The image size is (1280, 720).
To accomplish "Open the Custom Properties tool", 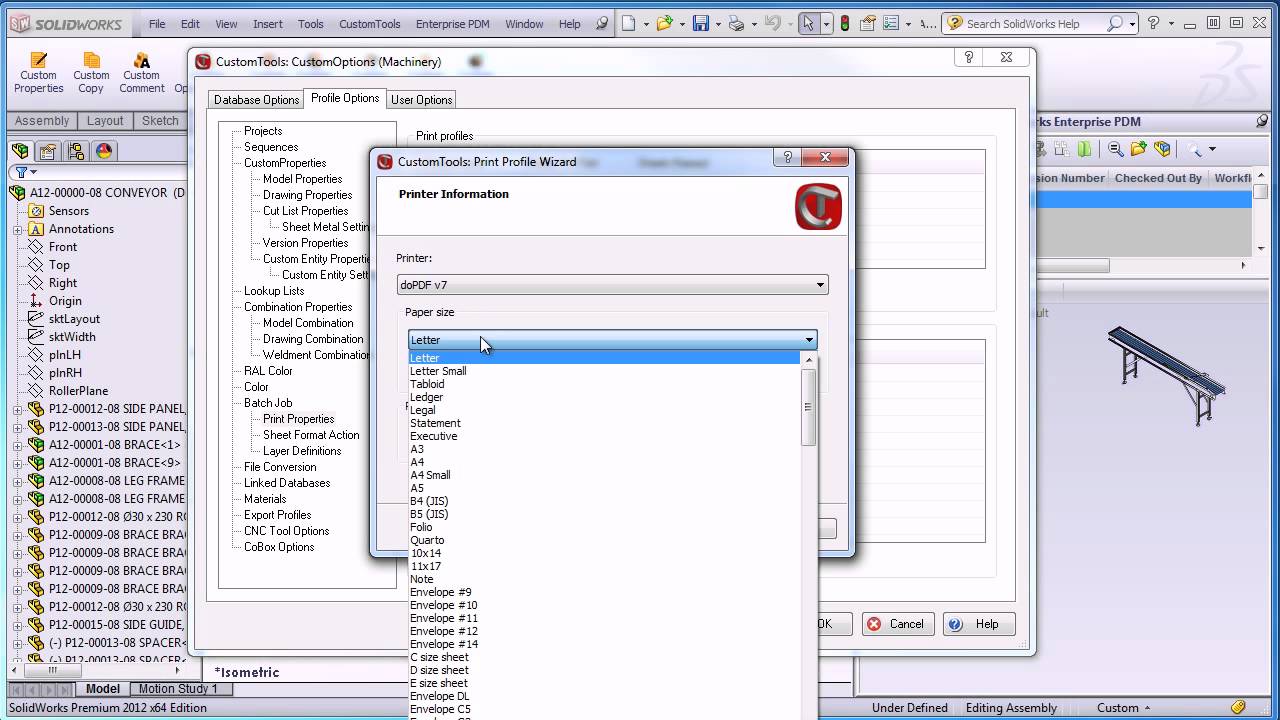I will (x=38, y=73).
